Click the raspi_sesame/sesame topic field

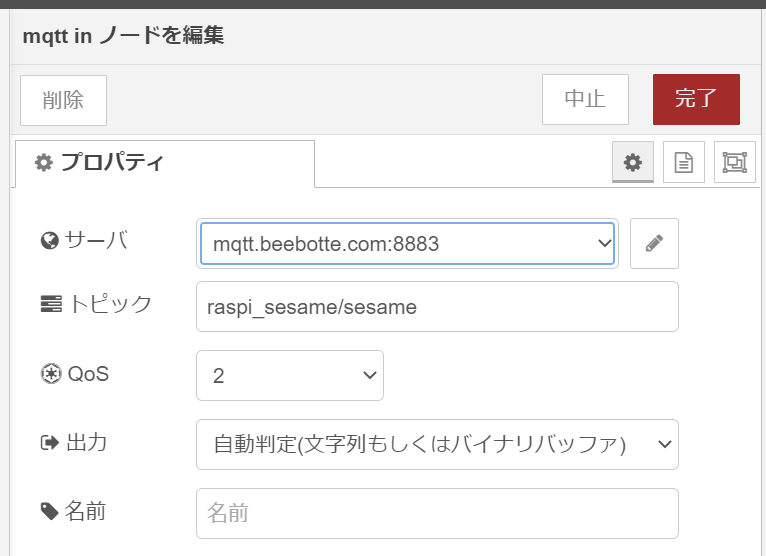tap(437, 306)
